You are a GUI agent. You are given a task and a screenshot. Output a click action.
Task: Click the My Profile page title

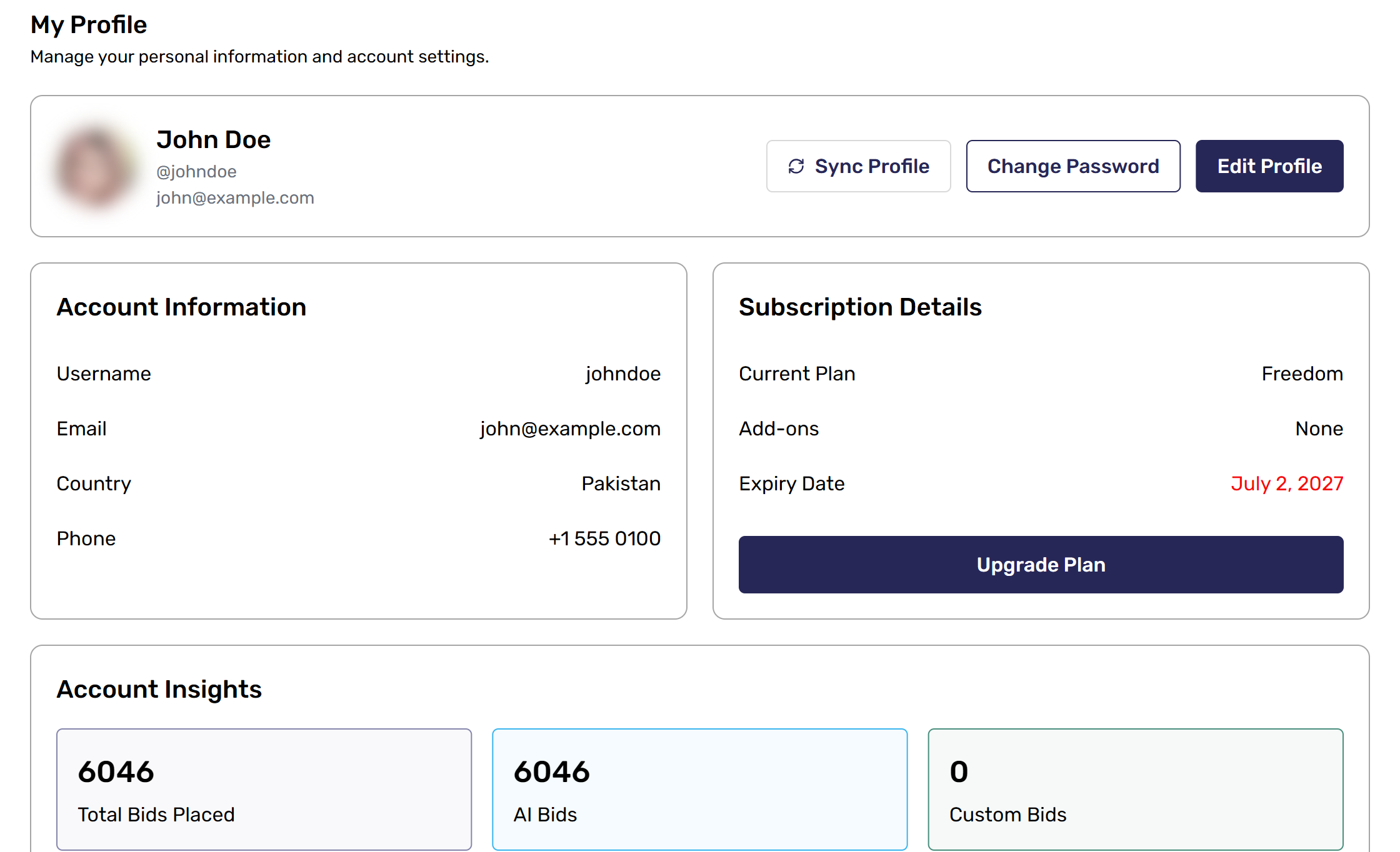[89, 25]
